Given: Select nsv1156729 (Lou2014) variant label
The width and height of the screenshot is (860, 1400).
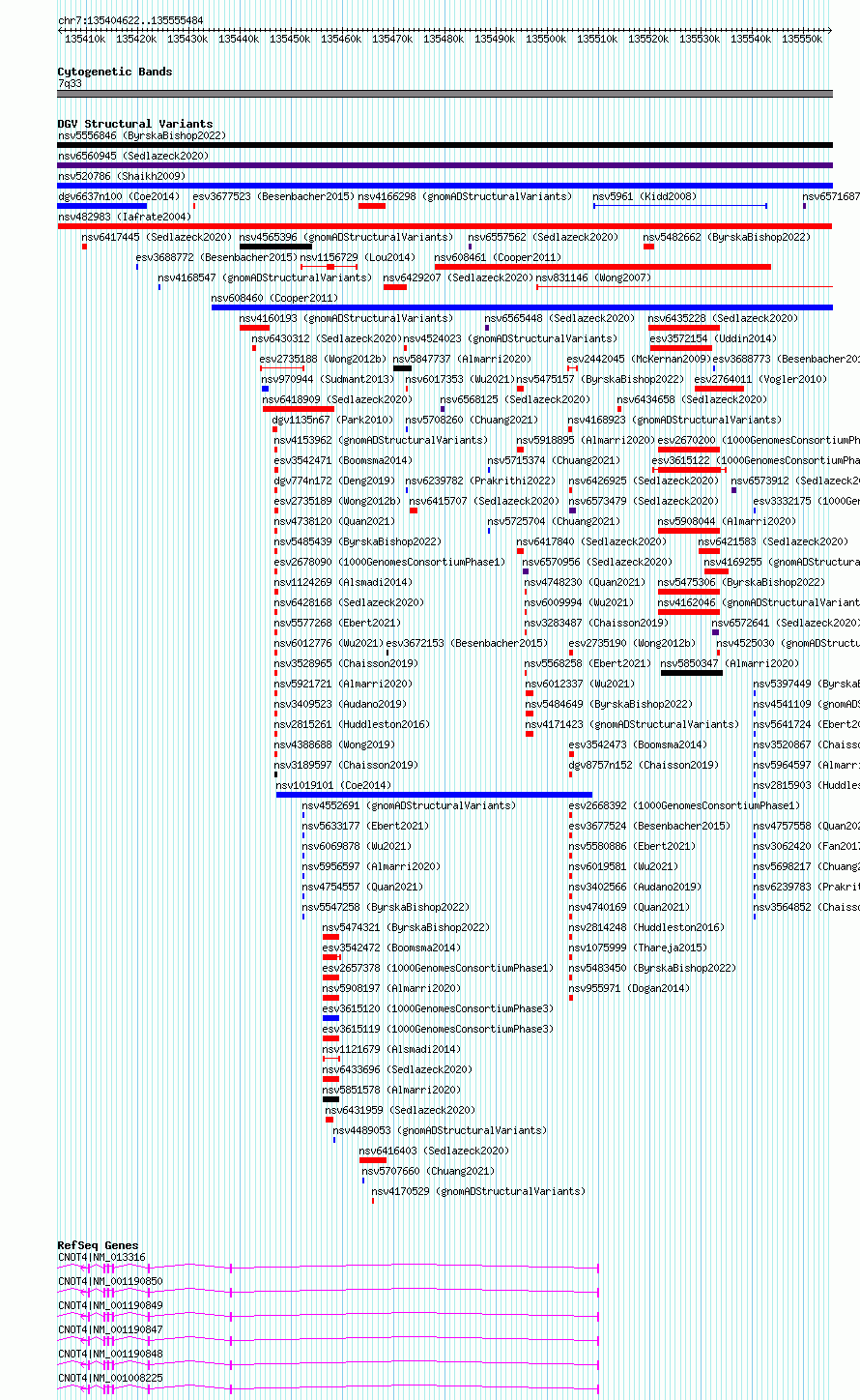Looking at the screenshot, I should 358,257.
